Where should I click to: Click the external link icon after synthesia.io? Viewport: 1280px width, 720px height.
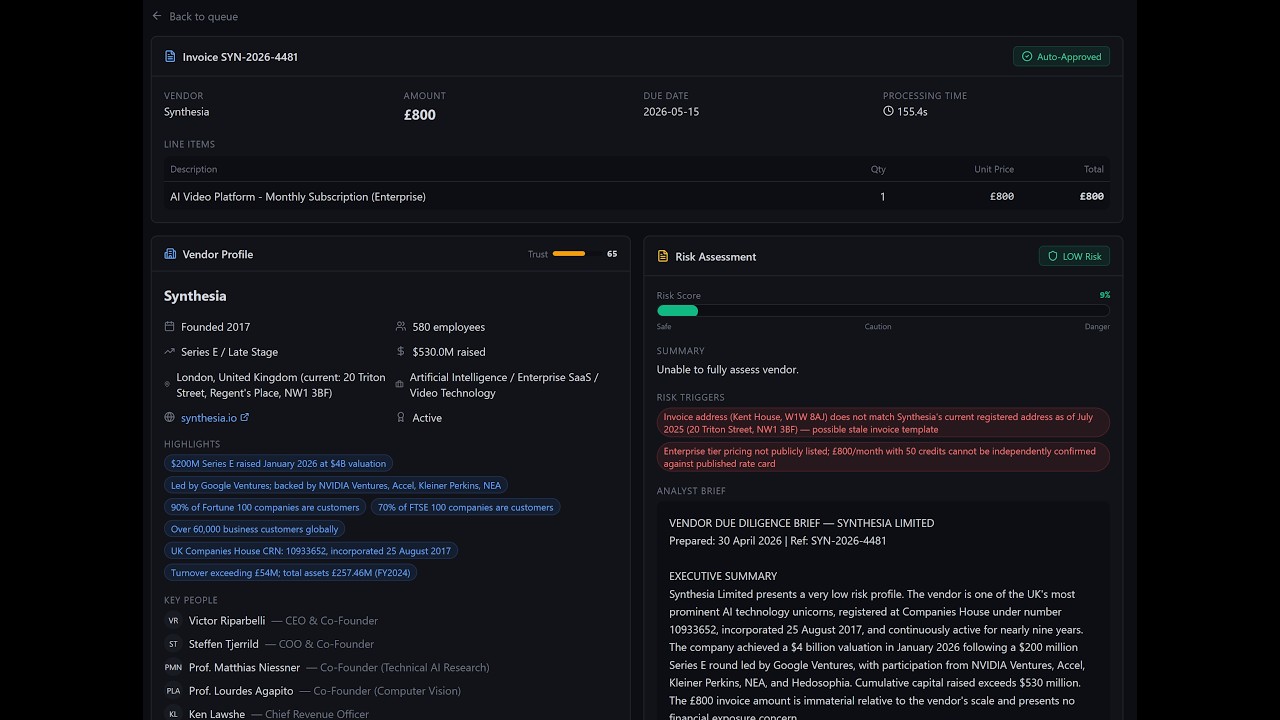pyautogui.click(x=245, y=418)
